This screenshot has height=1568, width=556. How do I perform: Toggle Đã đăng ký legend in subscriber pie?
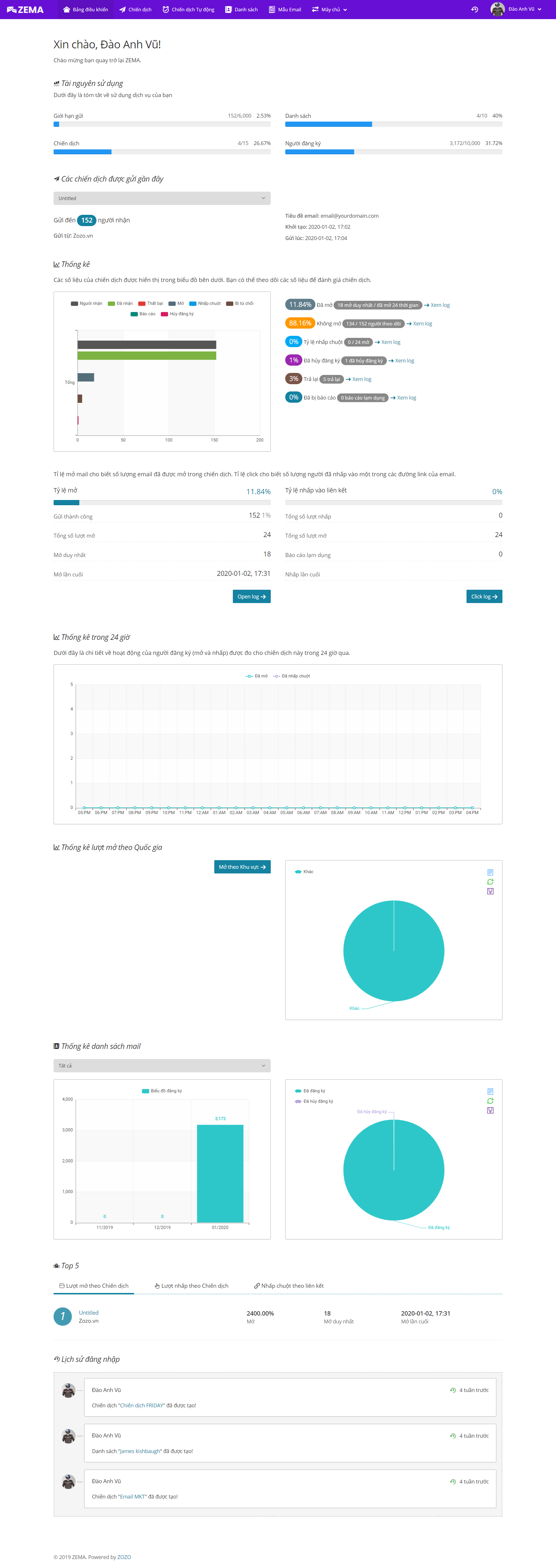pyautogui.click(x=310, y=1091)
